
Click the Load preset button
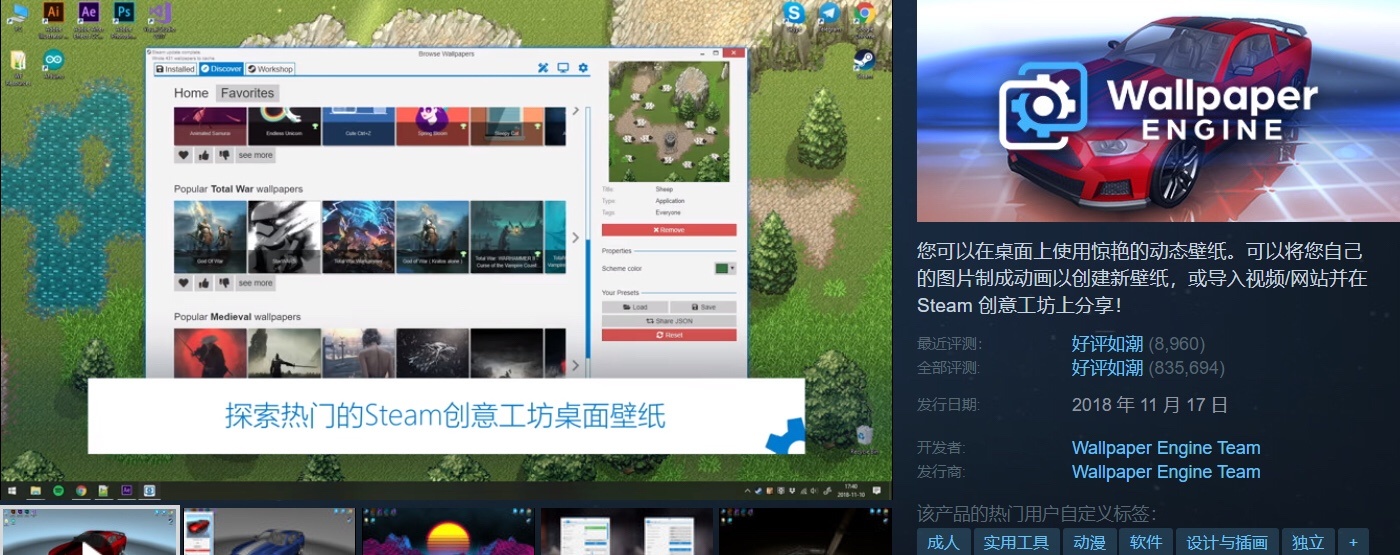(x=635, y=307)
